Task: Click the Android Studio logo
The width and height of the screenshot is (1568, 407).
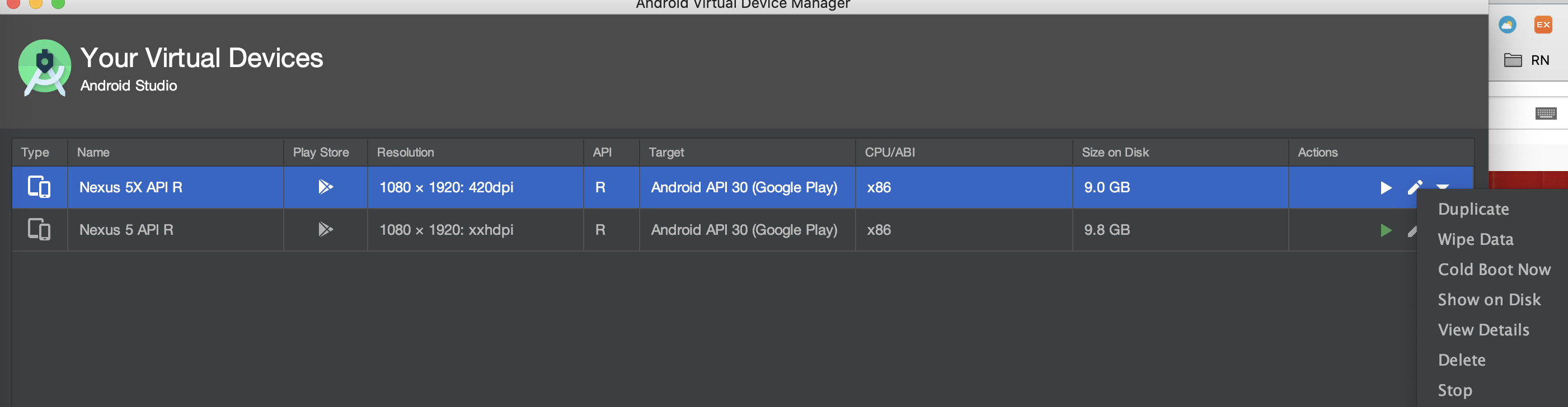Action: (44, 68)
